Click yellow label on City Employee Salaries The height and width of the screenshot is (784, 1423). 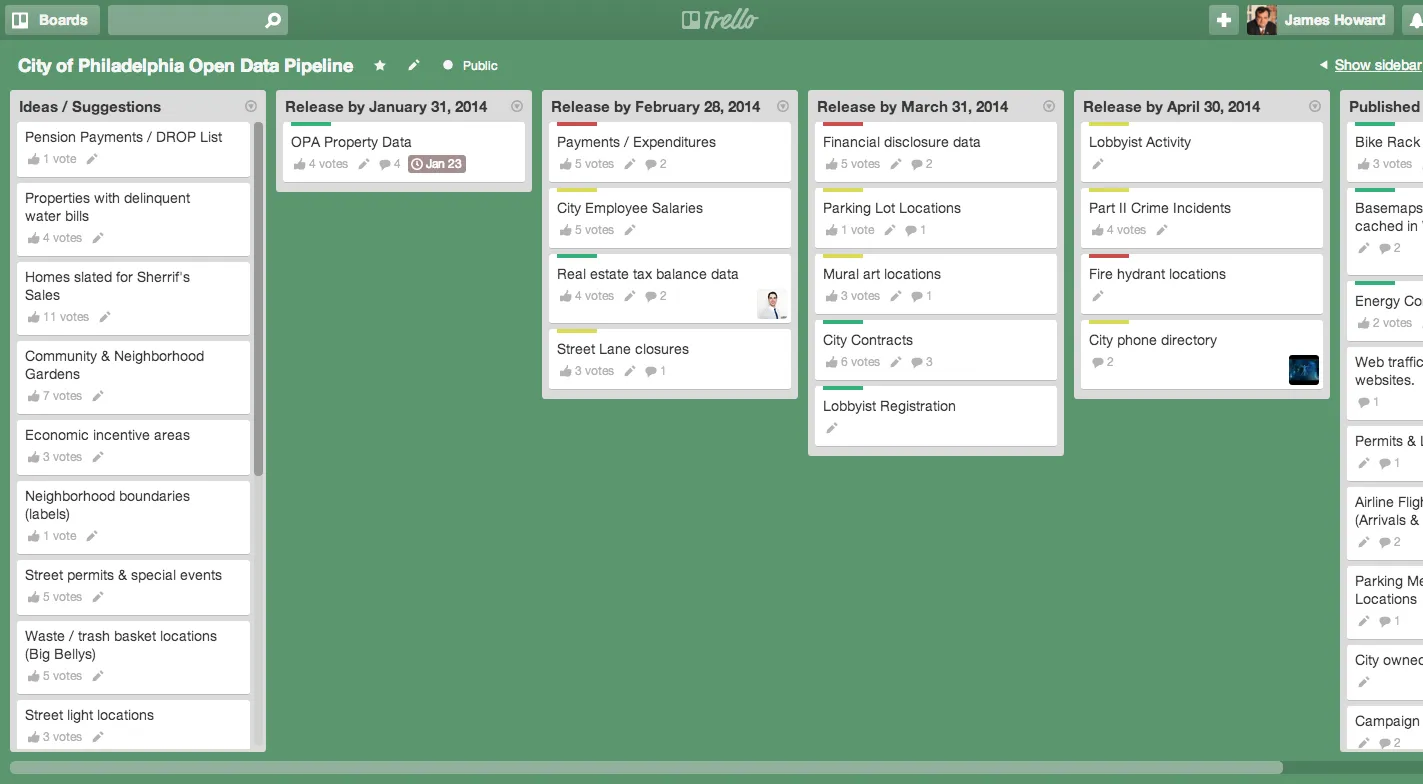point(577,190)
